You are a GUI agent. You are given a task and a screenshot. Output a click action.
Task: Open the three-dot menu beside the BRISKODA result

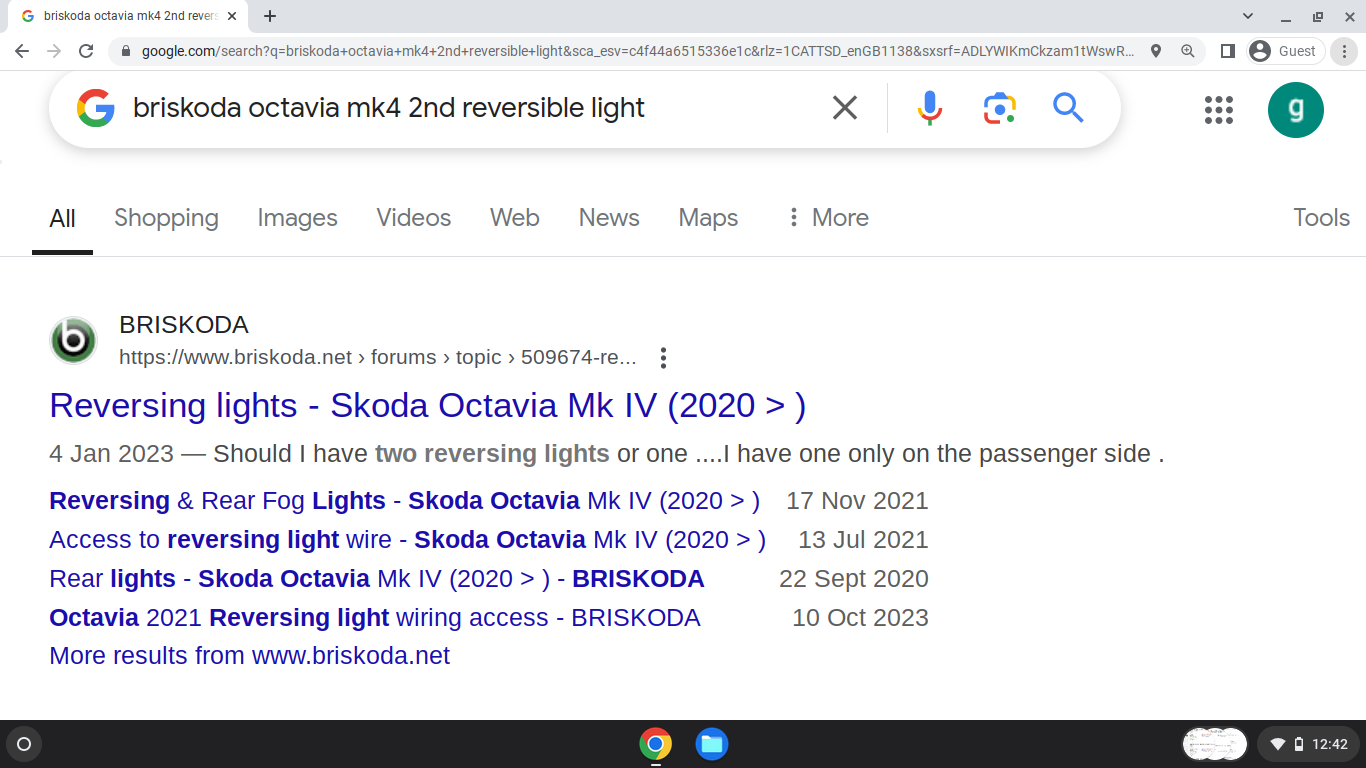pos(663,358)
